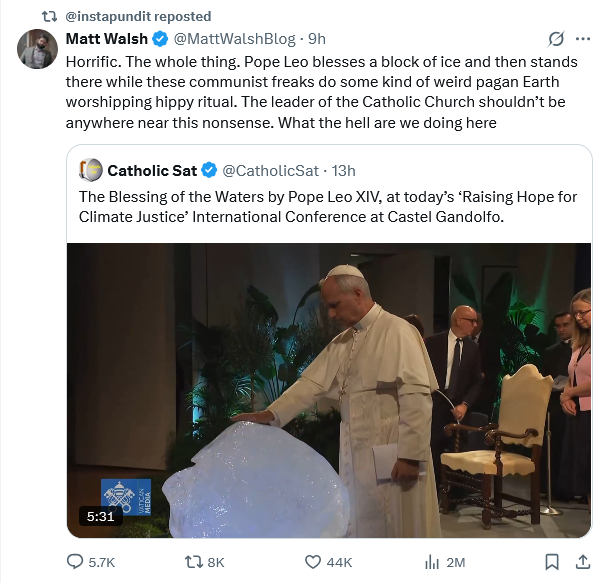Open the @MattWalshBlog handle
Viewport: 608px width, 583px height.
(x=235, y=39)
